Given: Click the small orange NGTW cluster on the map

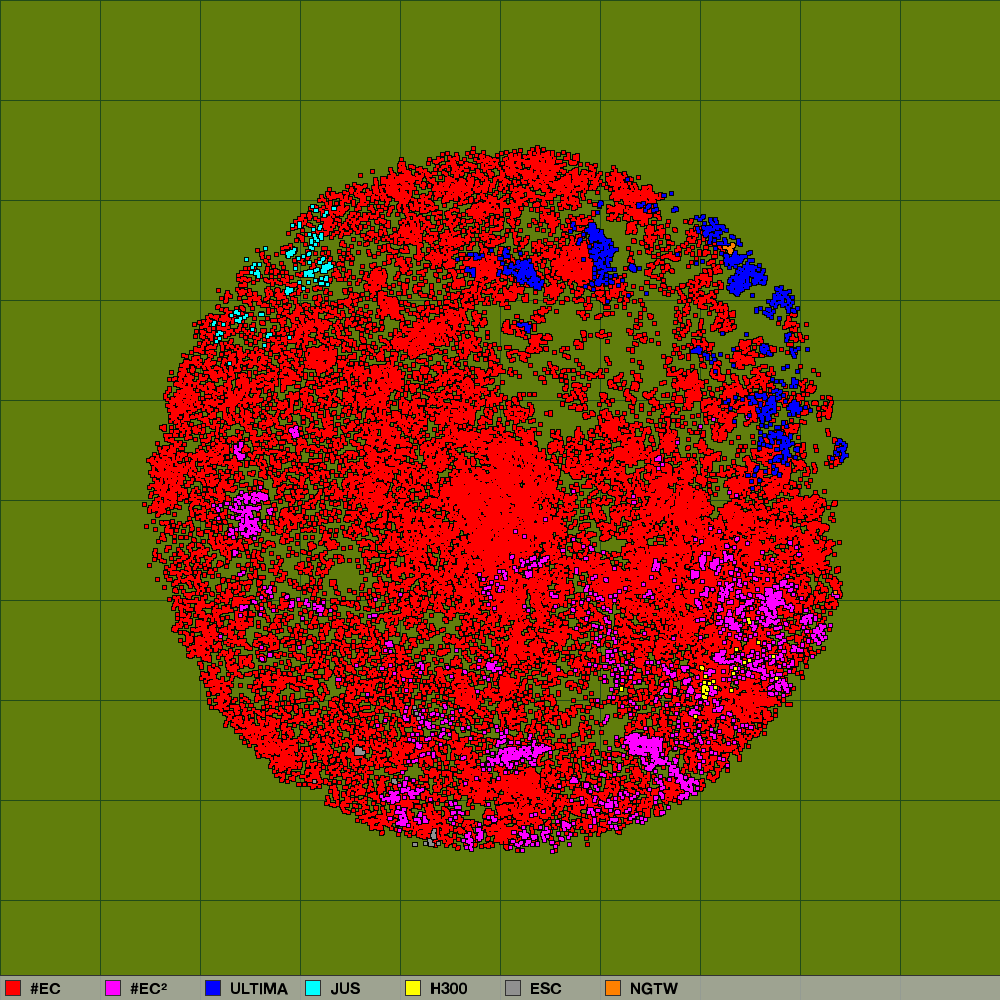Looking at the screenshot, I should point(730,247).
